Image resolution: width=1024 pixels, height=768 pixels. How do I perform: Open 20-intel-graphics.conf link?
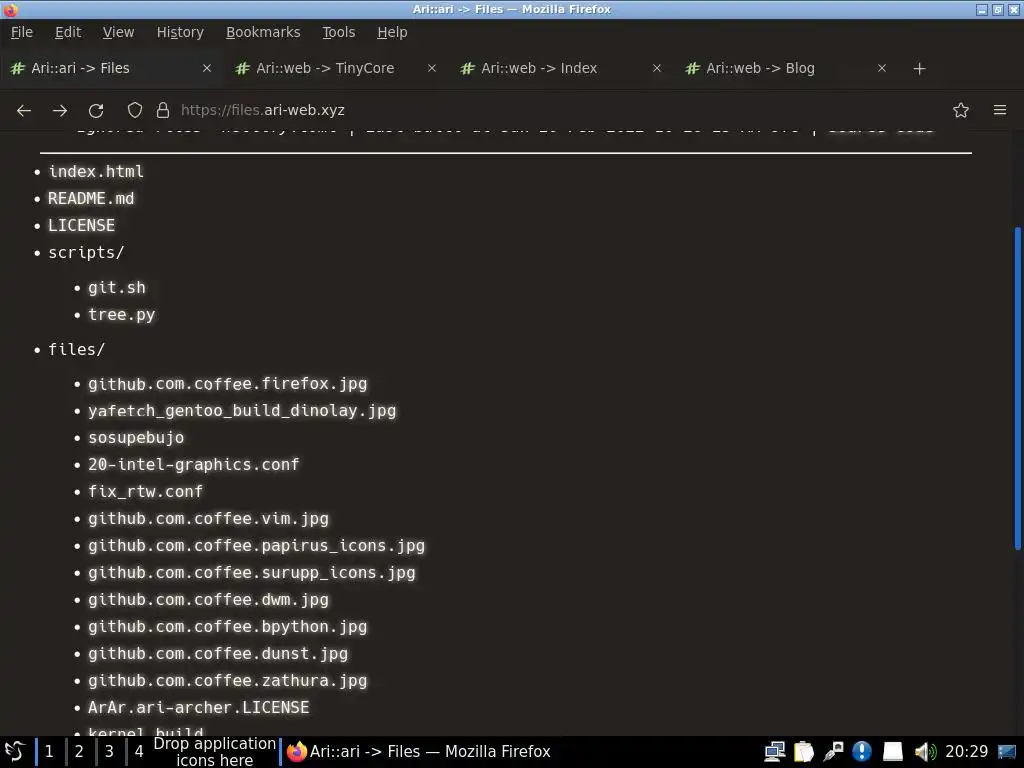[x=194, y=464]
